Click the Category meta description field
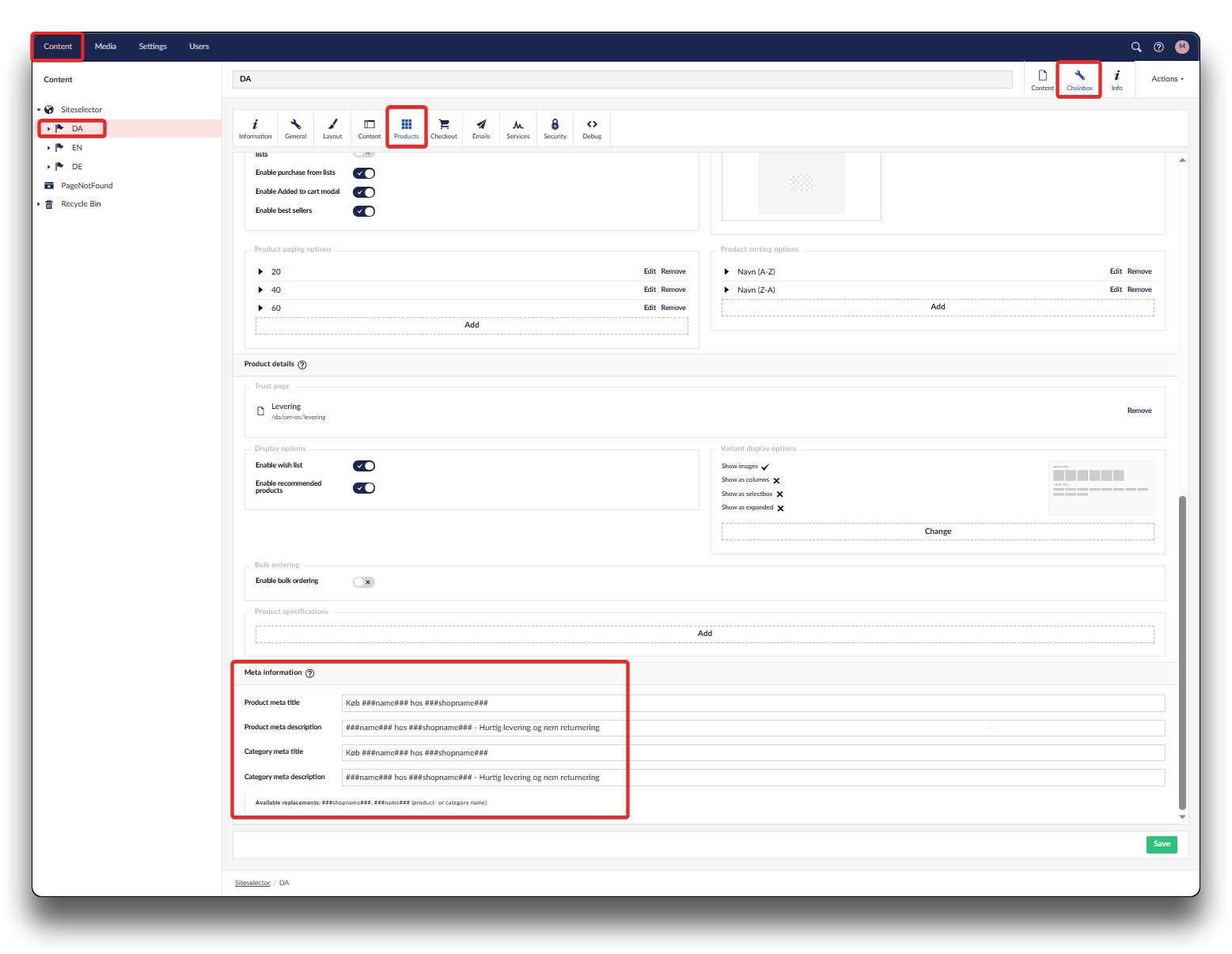Viewport: 1232px width, 954px height. [753, 778]
